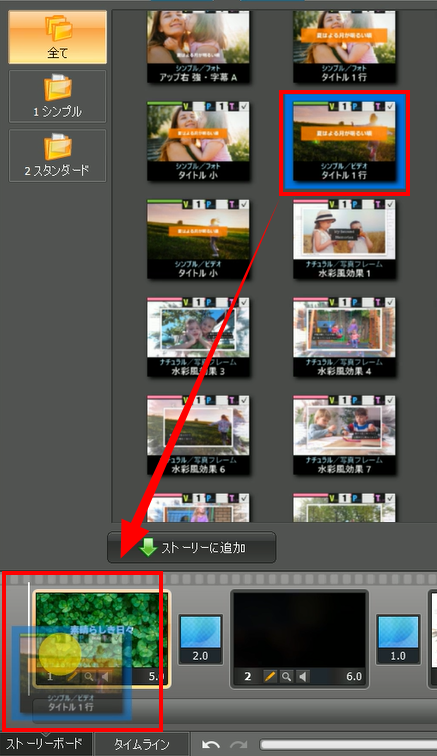The image size is (437, 756).
Task: Select black scene 2 in storyboard
Action: point(300,629)
